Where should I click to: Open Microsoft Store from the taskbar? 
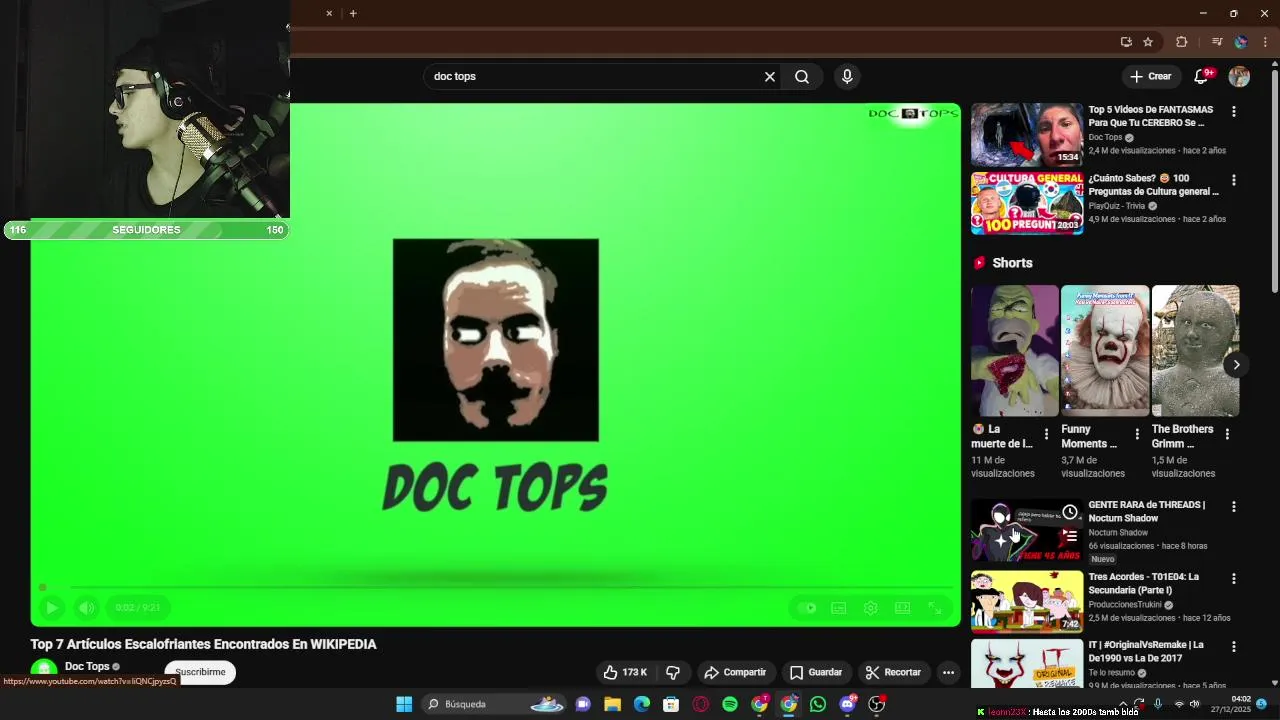coord(671,704)
